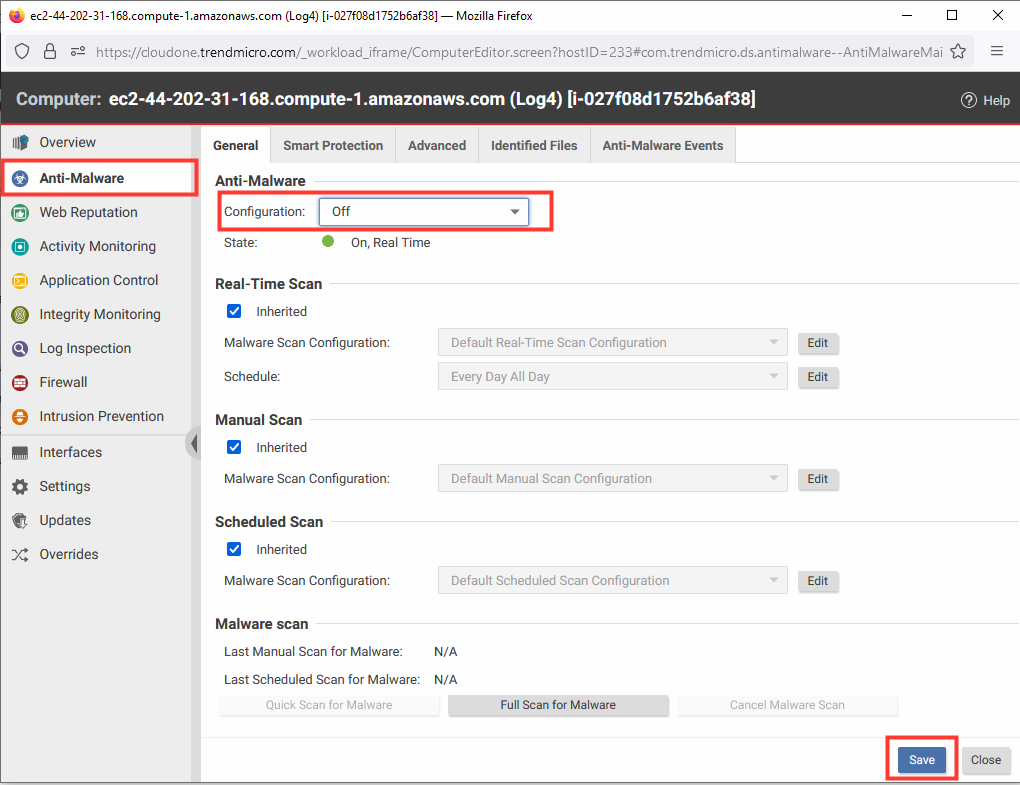Click the Interfaces network card icon

click(x=20, y=453)
